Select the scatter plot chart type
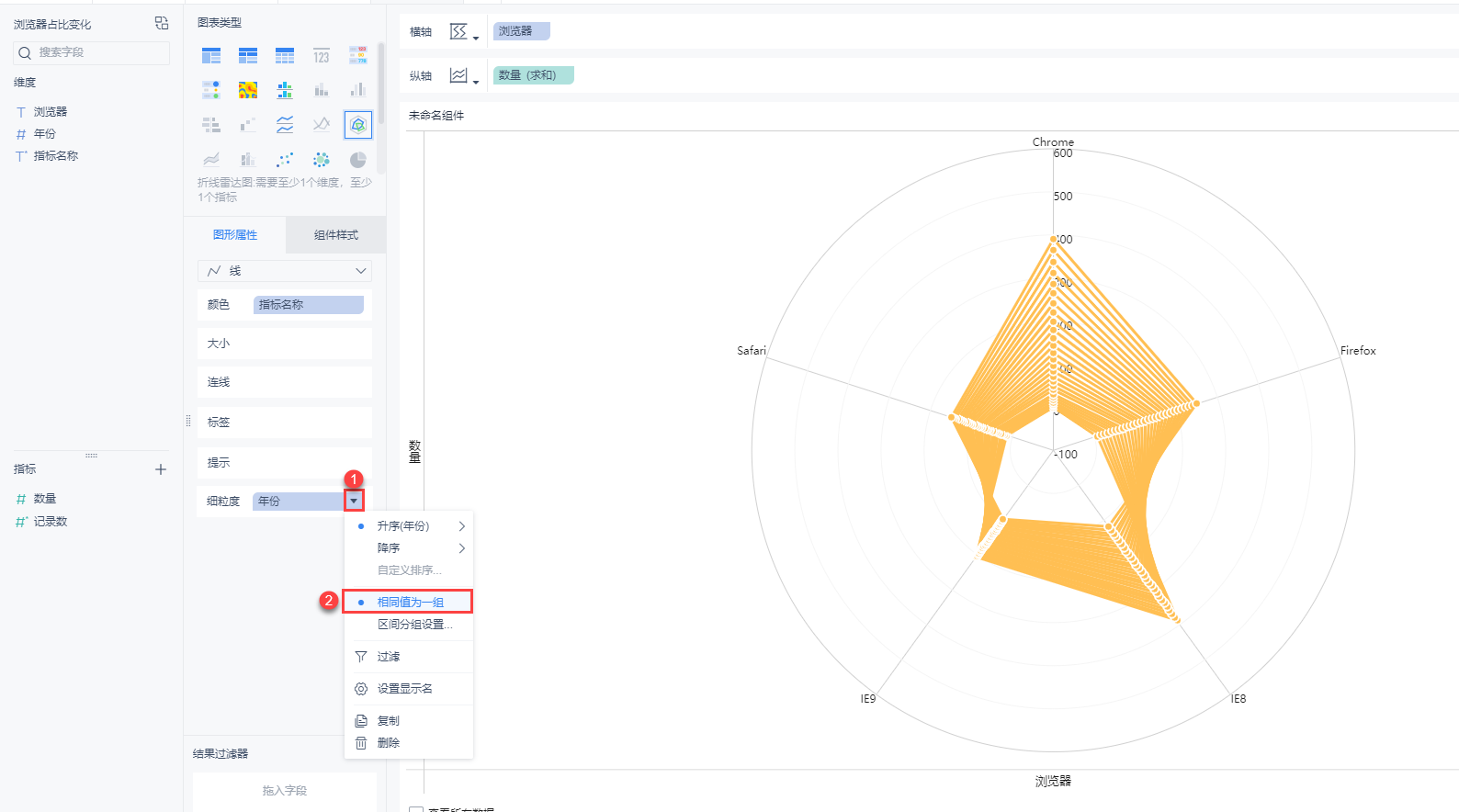 (x=285, y=159)
